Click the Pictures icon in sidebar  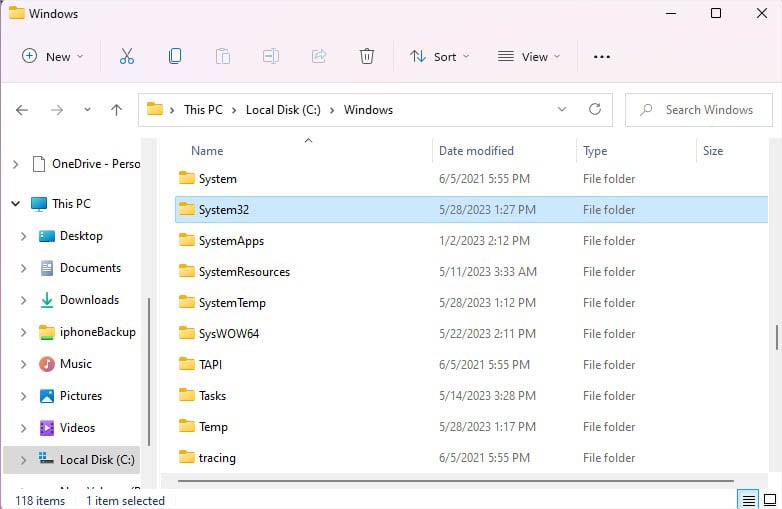[x=47, y=396]
